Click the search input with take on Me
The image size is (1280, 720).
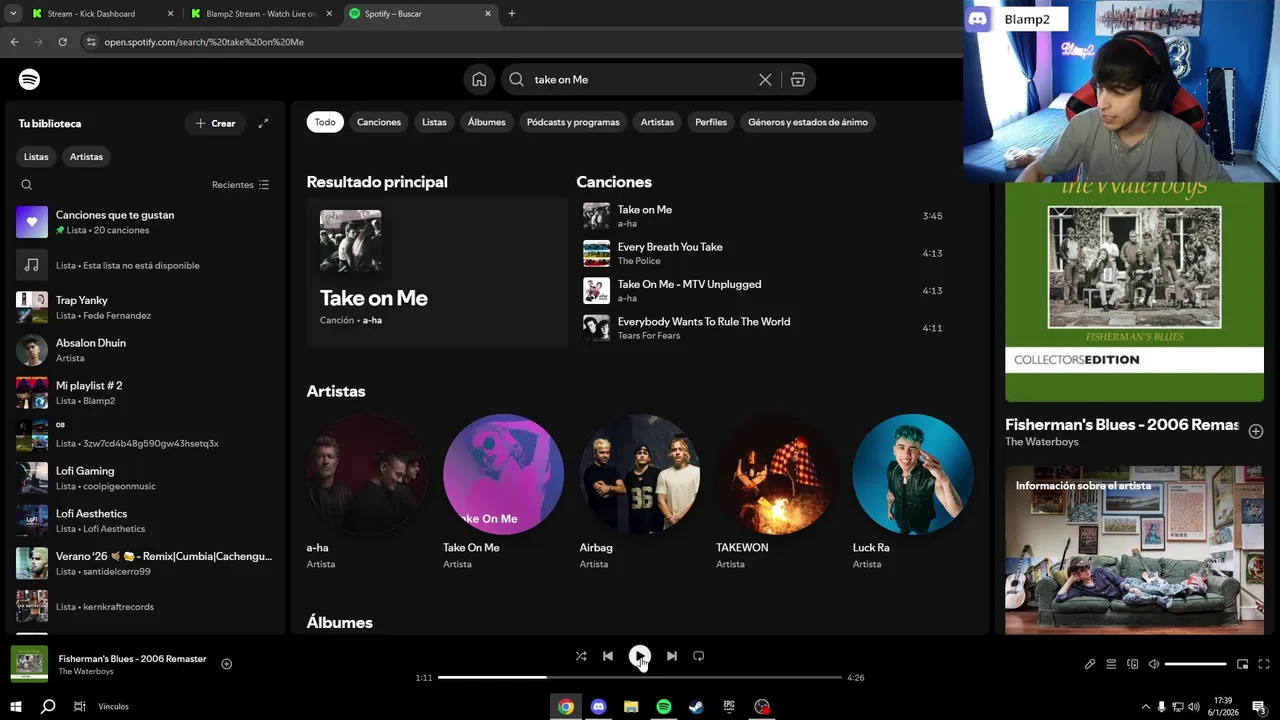tap(640, 79)
